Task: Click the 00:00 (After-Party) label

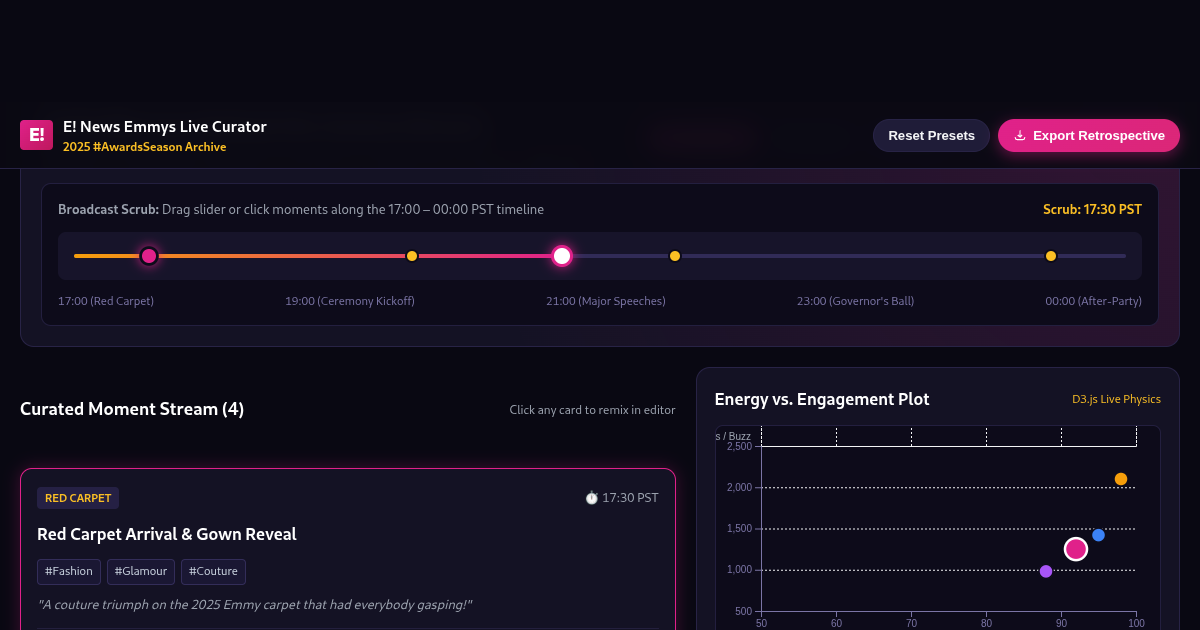Action: pyautogui.click(x=1093, y=301)
